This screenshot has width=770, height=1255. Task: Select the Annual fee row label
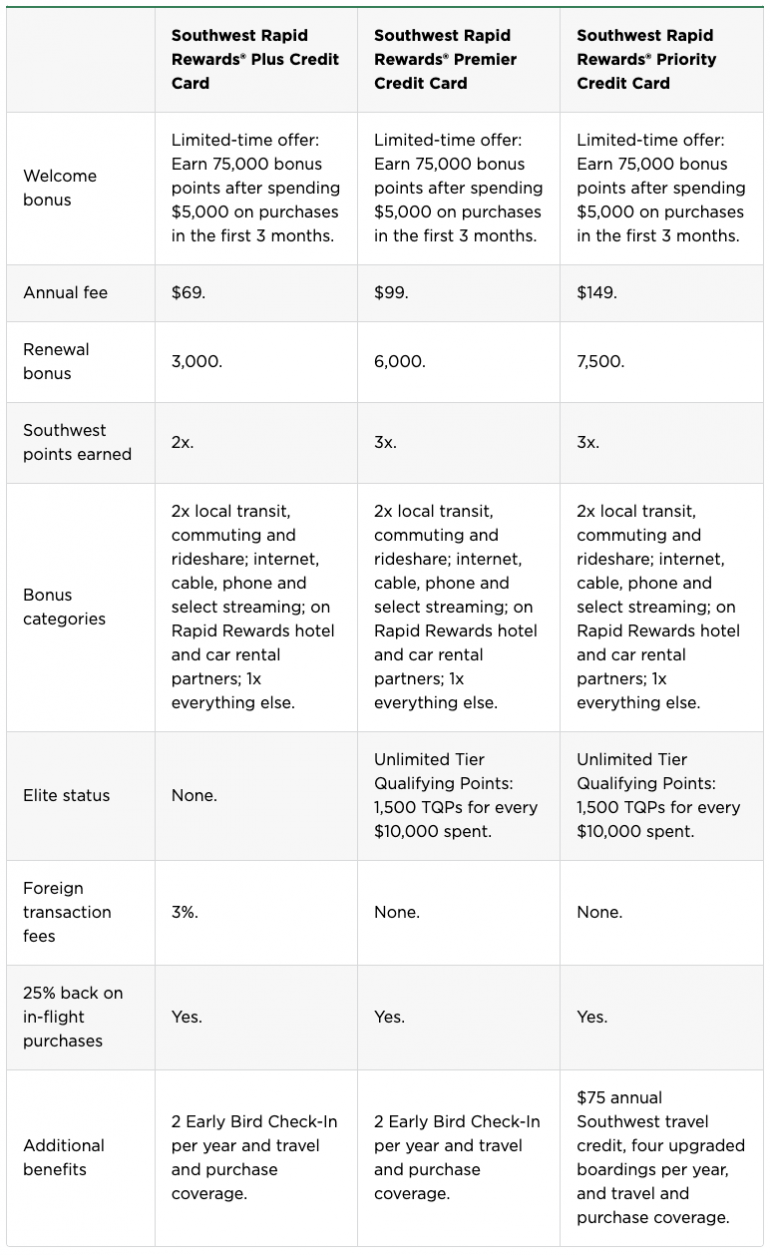pyautogui.click(x=65, y=293)
